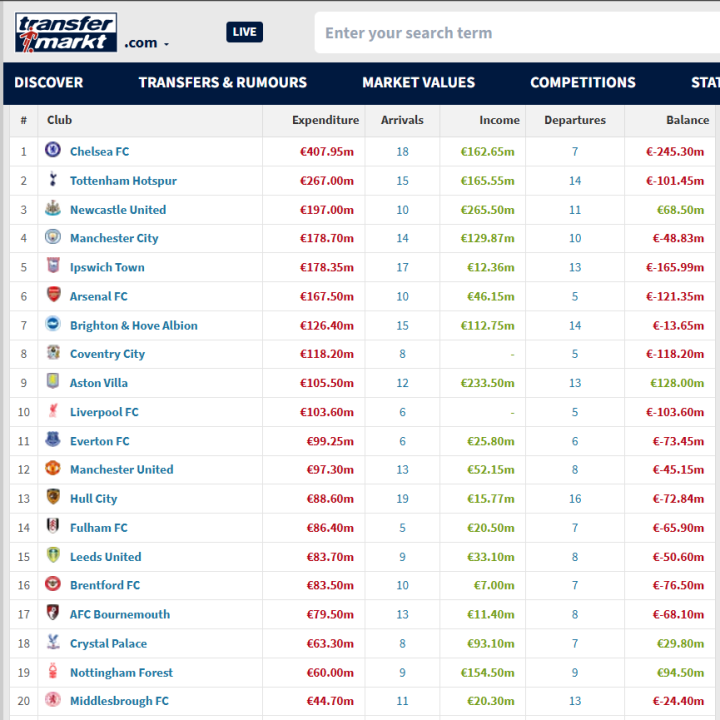
Task: Open the Liverpool FC club link
Action: (104, 412)
